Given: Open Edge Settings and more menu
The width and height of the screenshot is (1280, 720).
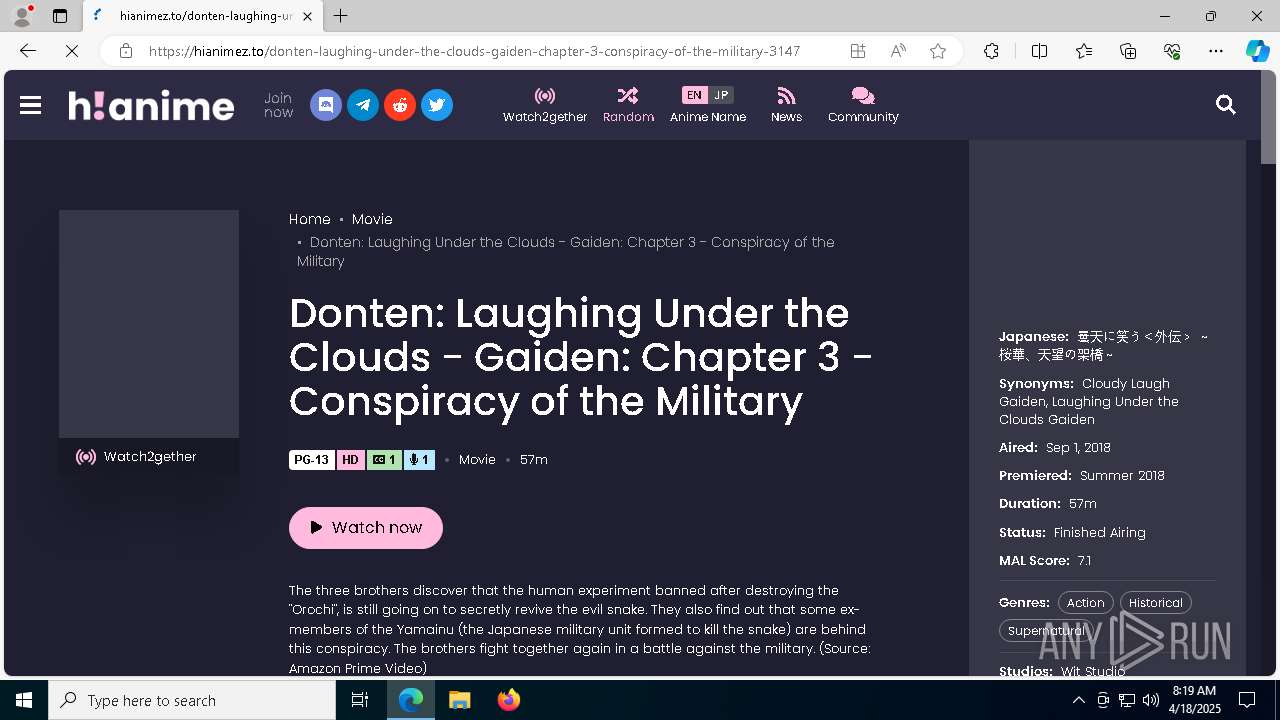Looking at the screenshot, I should (x=1216, y=51).
